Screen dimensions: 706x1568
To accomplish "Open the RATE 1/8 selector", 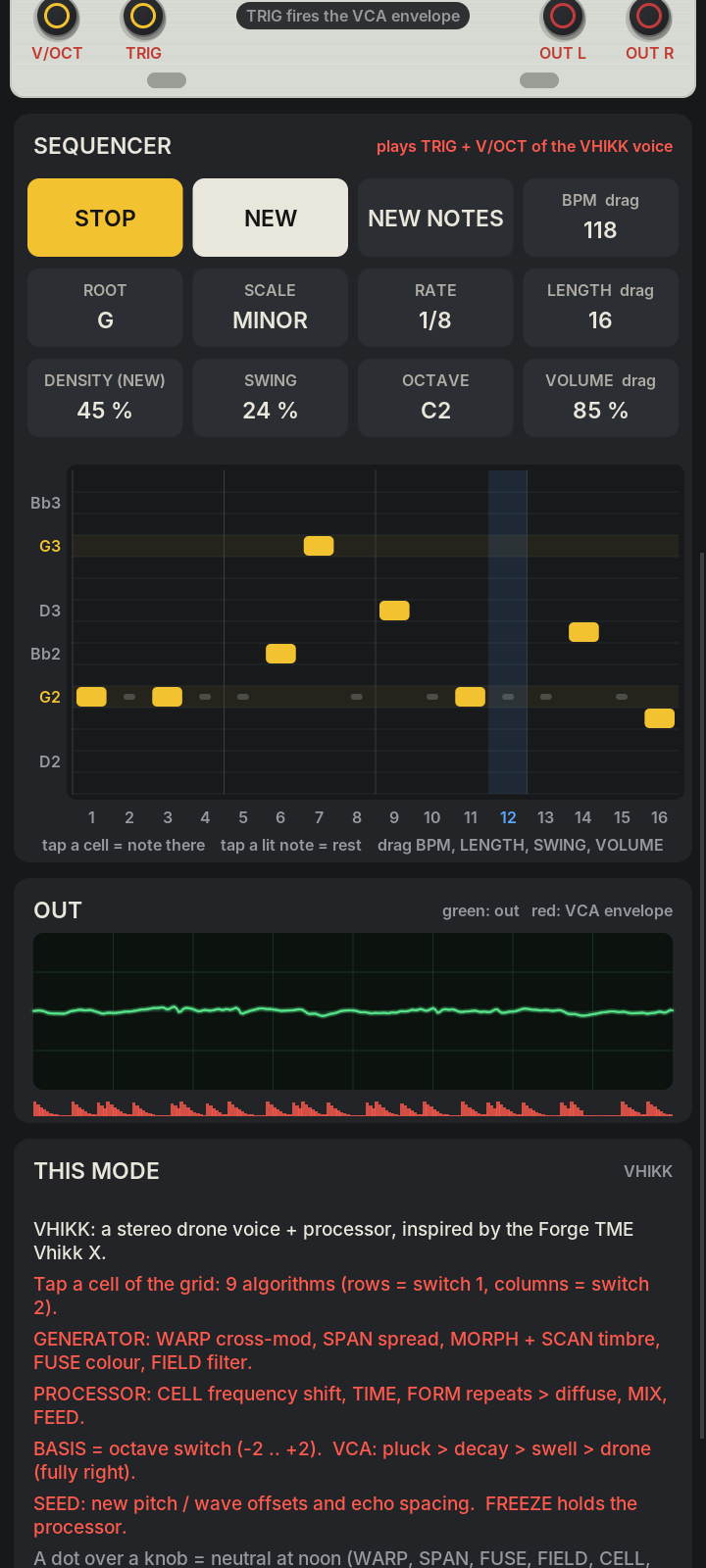I will point(435,308).
